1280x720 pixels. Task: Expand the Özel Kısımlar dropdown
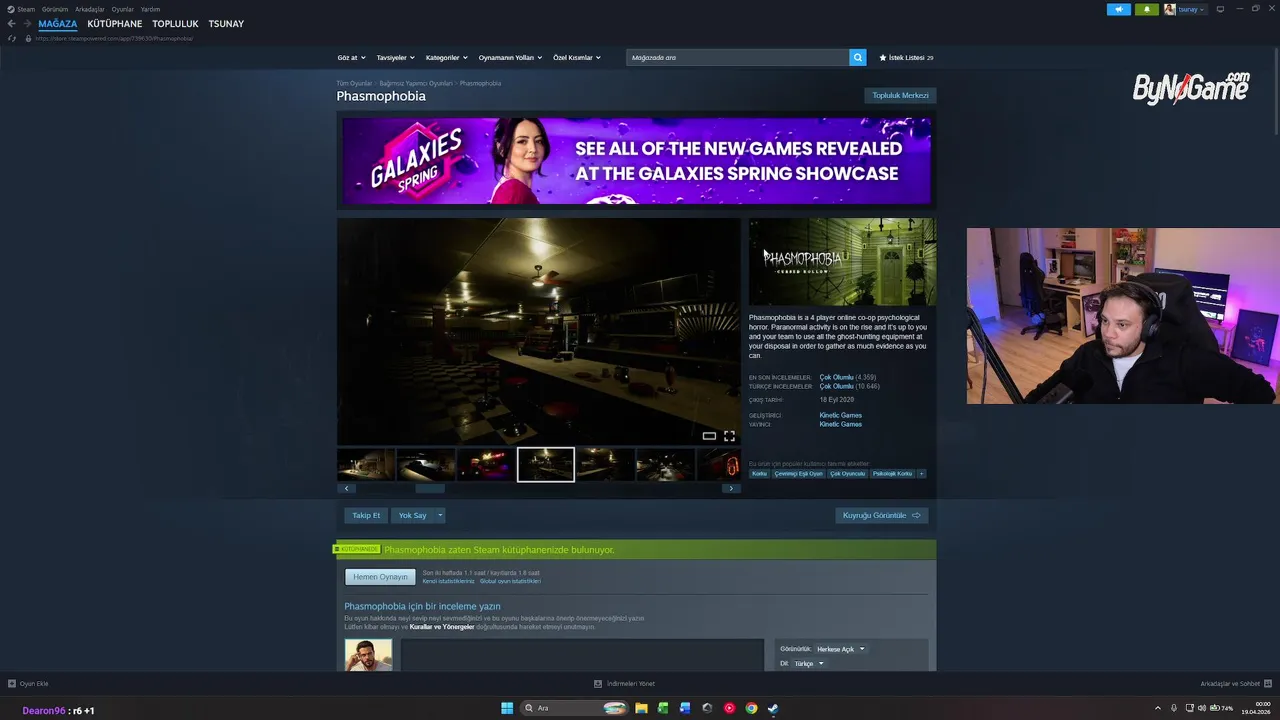point(577,57)
